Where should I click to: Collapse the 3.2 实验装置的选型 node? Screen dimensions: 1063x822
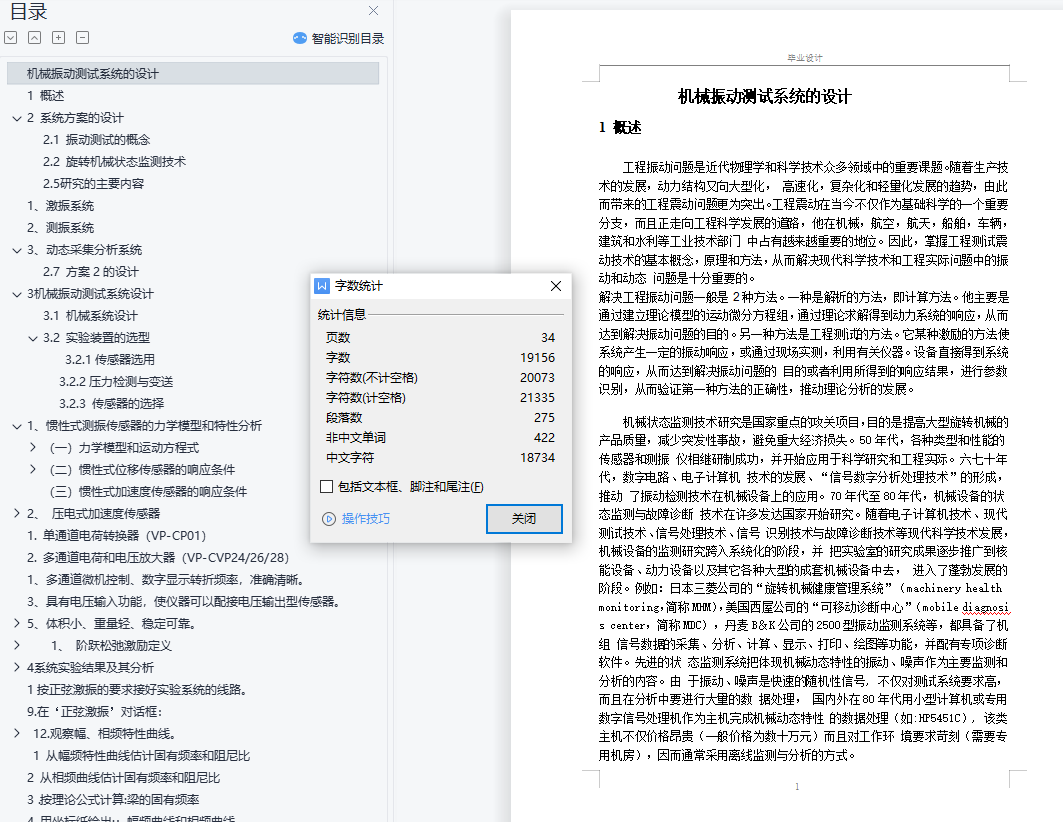33,337
